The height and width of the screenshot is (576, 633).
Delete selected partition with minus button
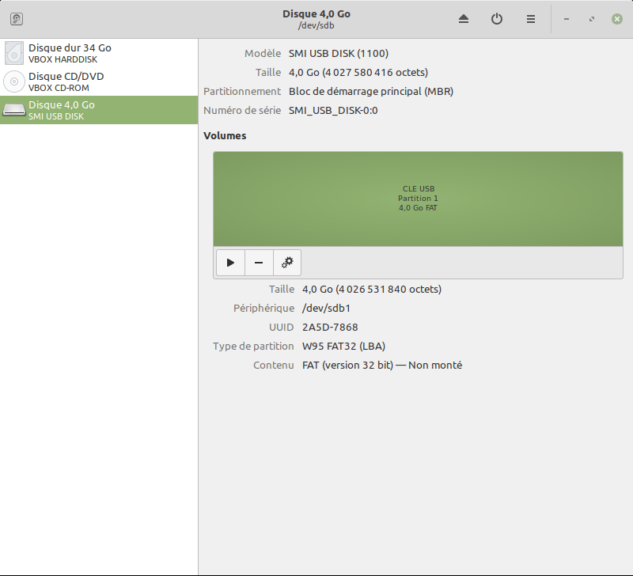[x=259, y=263]
